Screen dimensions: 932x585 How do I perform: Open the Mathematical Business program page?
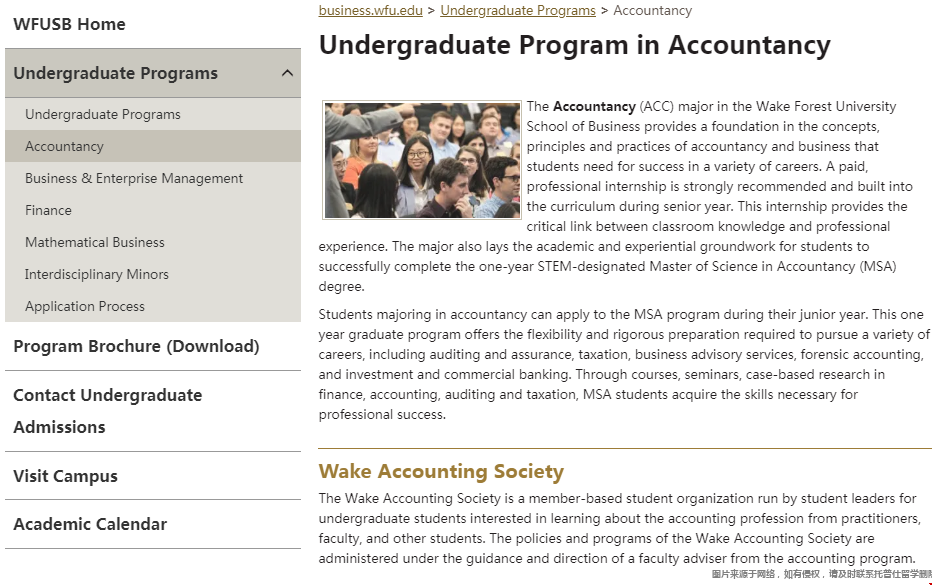[95, 242]
